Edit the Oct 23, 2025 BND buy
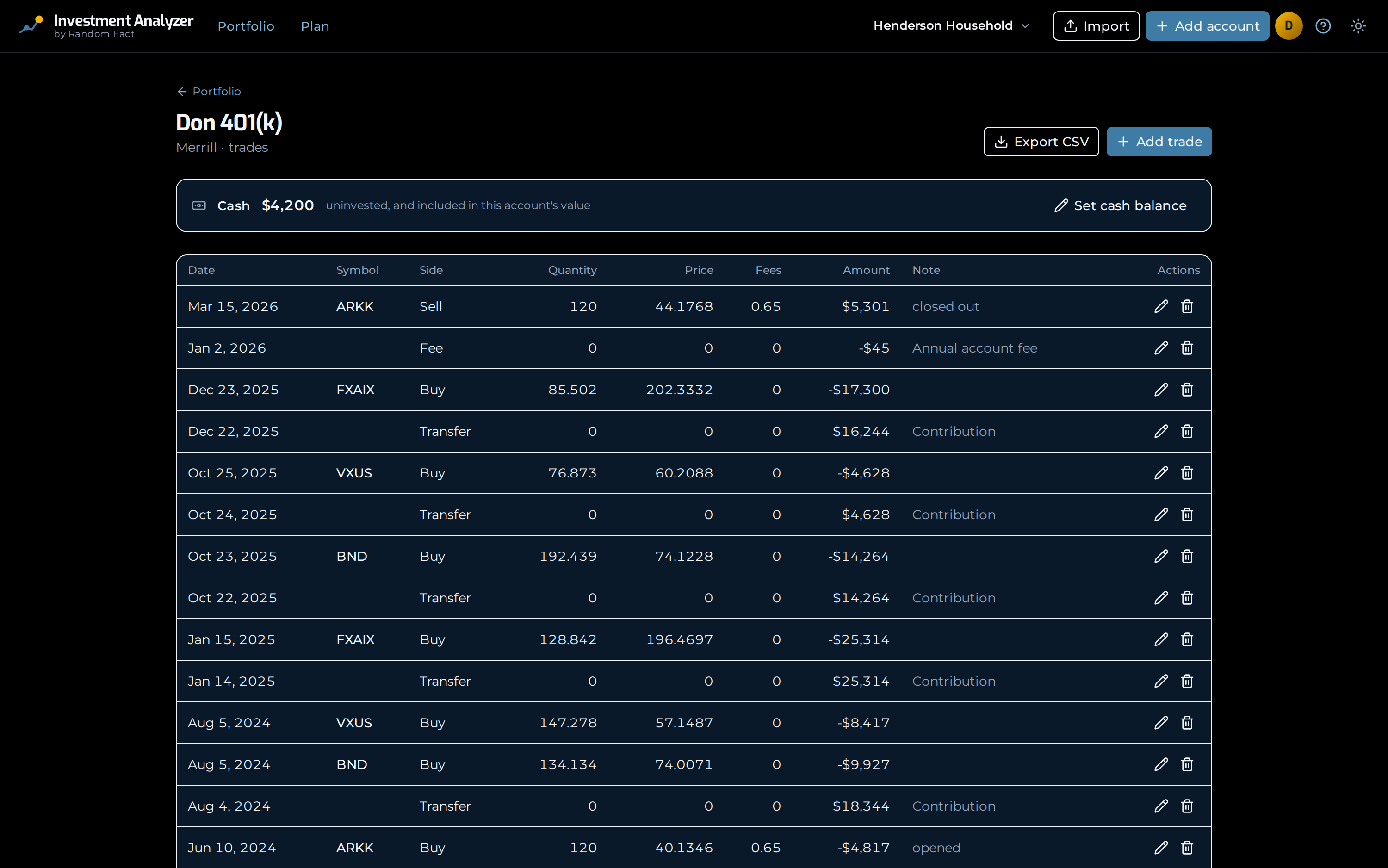The width and height of the screenshot is (1388, 868). point(1161,556)
